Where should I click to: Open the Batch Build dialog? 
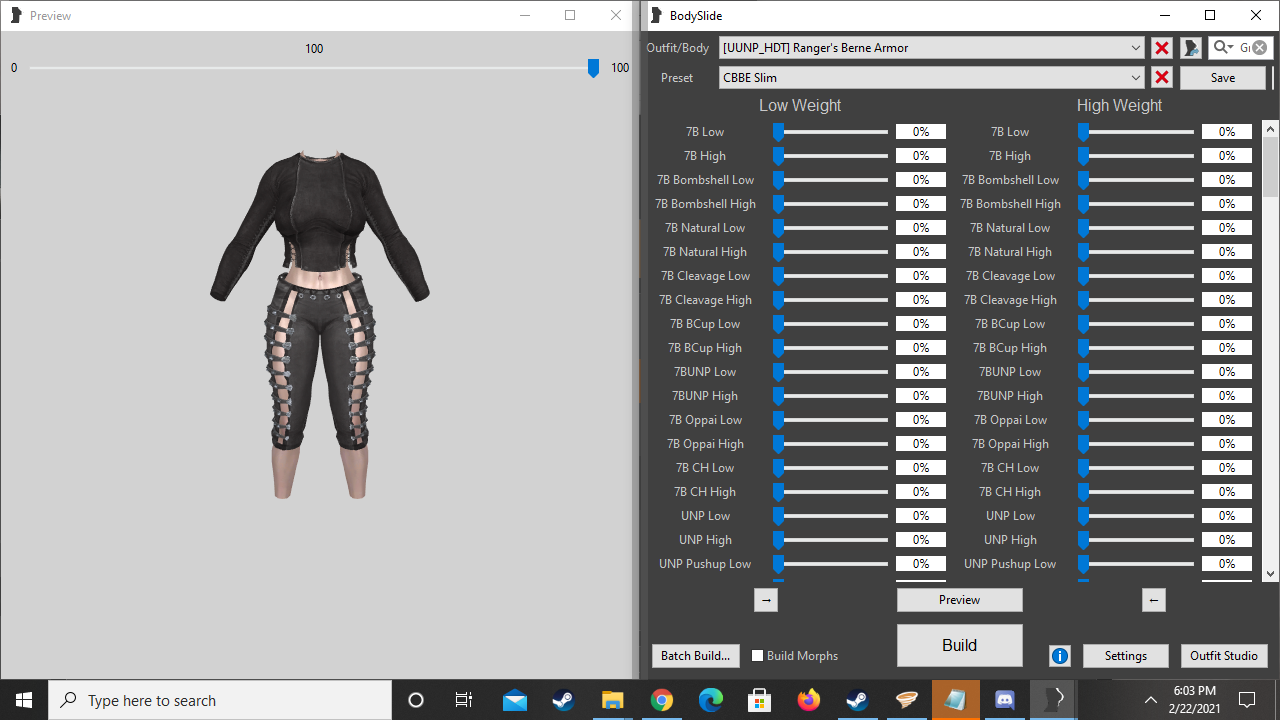(x=695, y=655)
